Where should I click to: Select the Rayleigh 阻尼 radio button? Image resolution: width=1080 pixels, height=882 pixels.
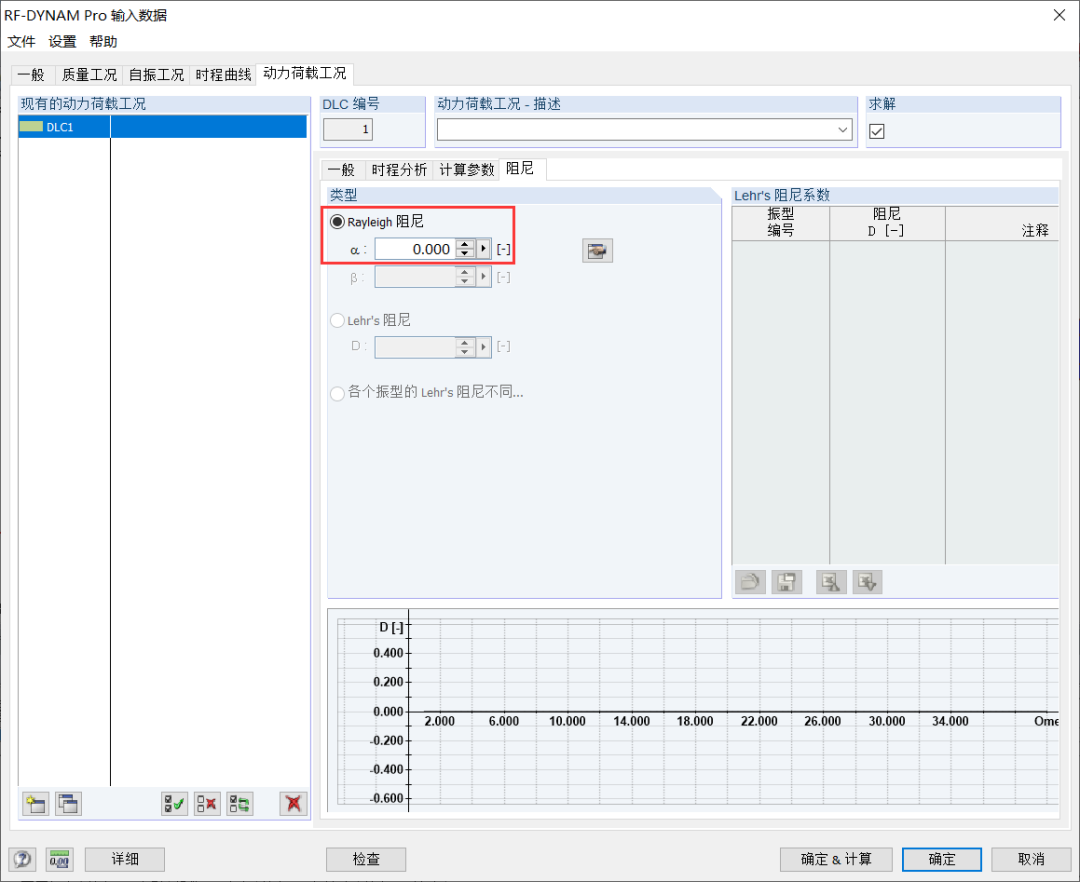[338, 222]
